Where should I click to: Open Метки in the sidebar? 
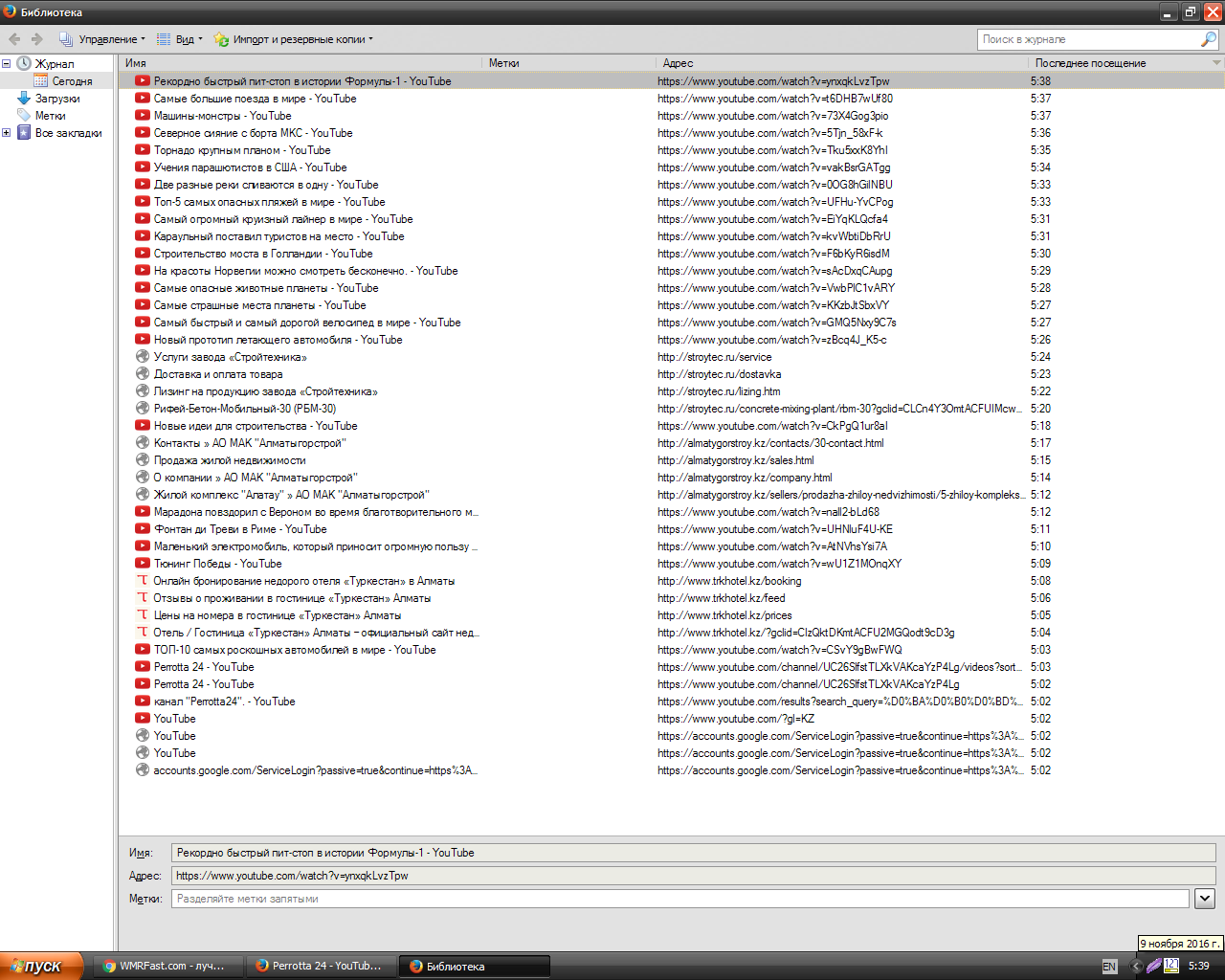coord(41,116)
